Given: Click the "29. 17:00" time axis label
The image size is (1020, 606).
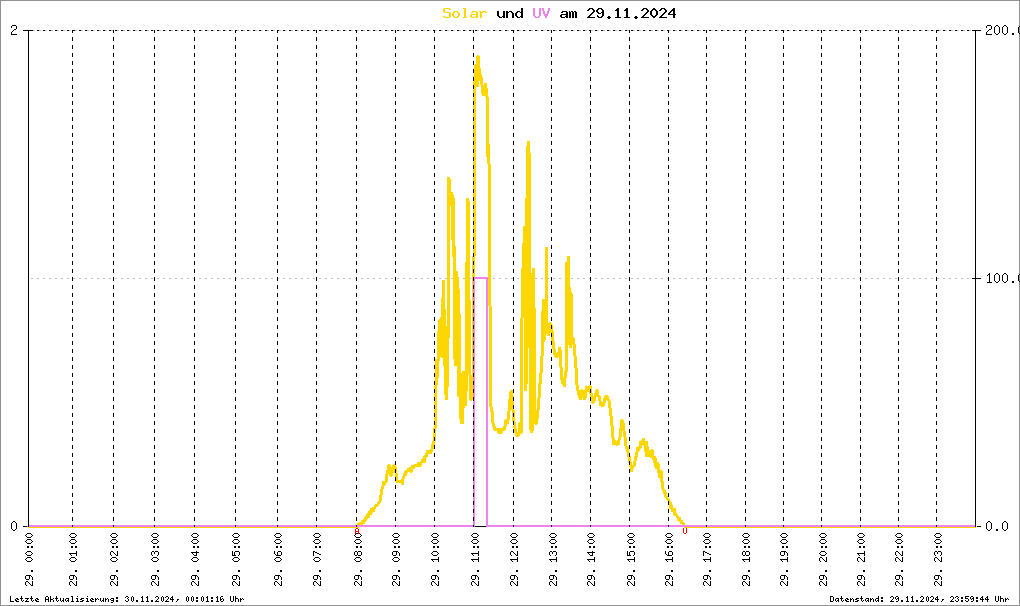Looking at the screenshot, I should (706, 559).
